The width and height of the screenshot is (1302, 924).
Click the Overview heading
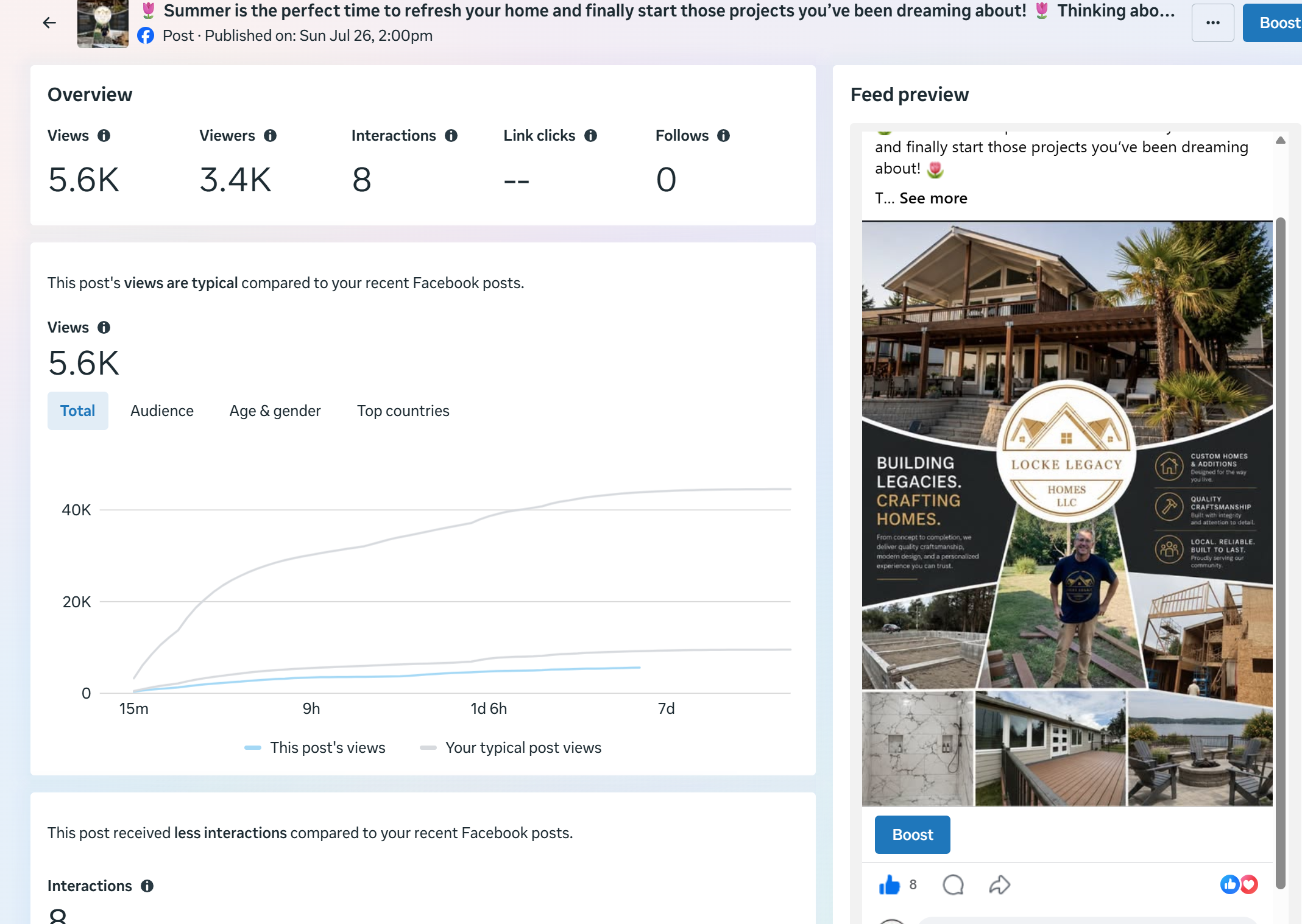[x=90, y=94]
